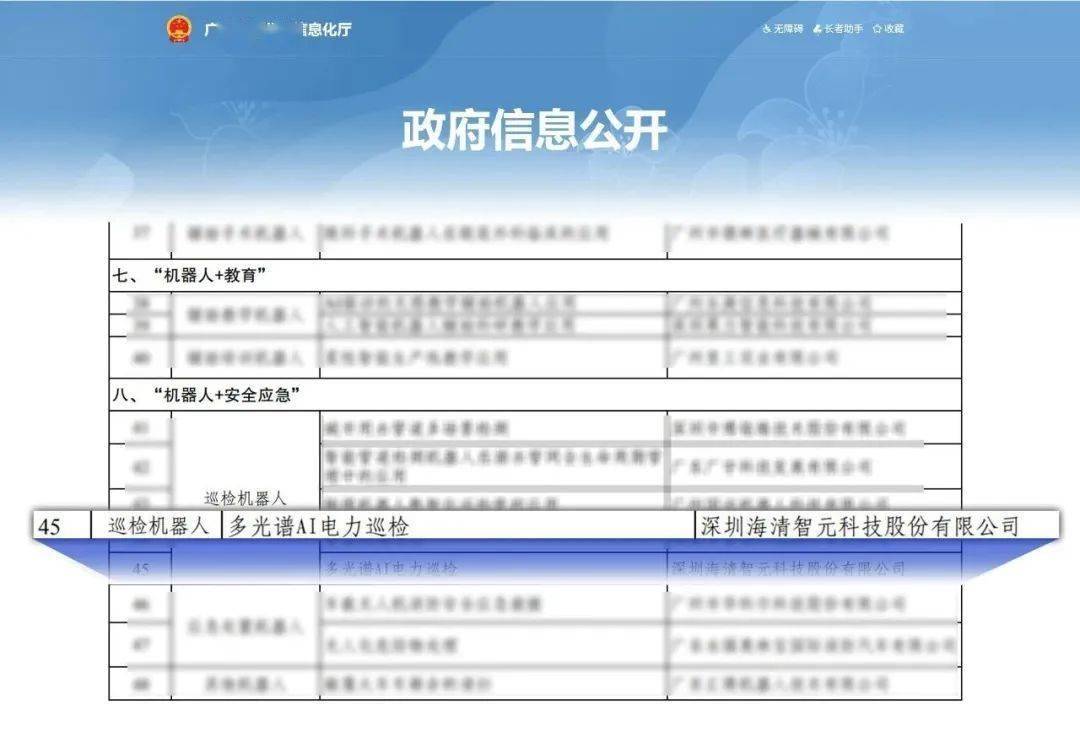This screenshot has height=748, width=1080.
Task: Click the 政府信息公开 heading
Action: pos(534,129)
